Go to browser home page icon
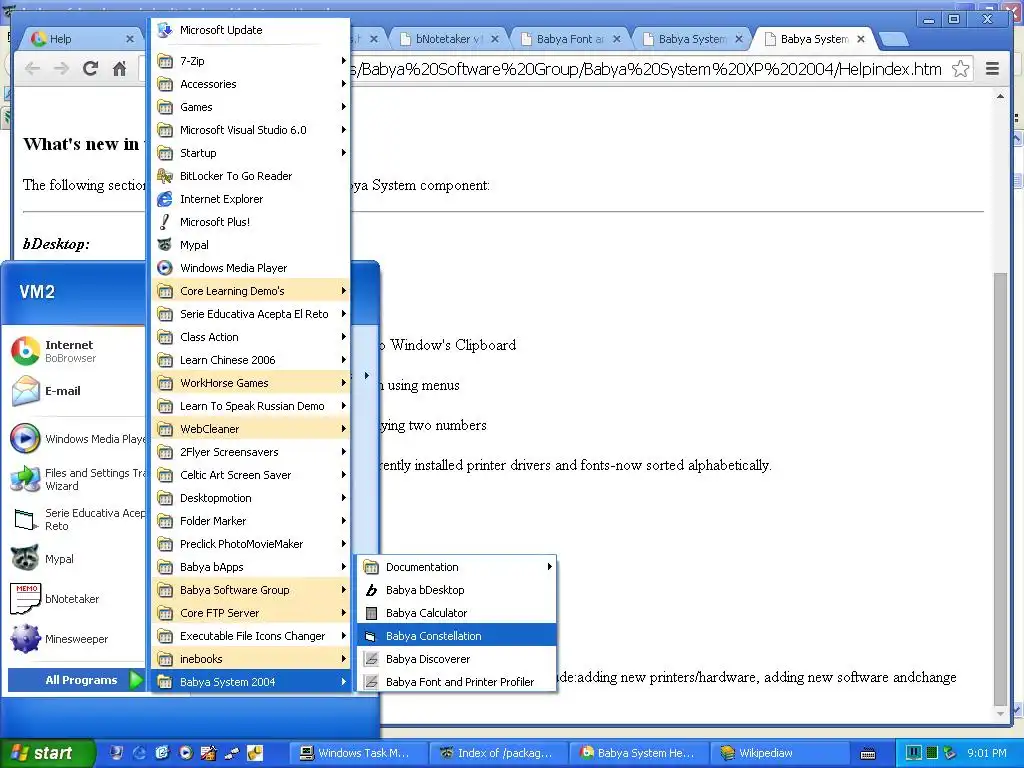This screenshot has width=1024, height=768. pyautogui.click(x=119, y=69)
